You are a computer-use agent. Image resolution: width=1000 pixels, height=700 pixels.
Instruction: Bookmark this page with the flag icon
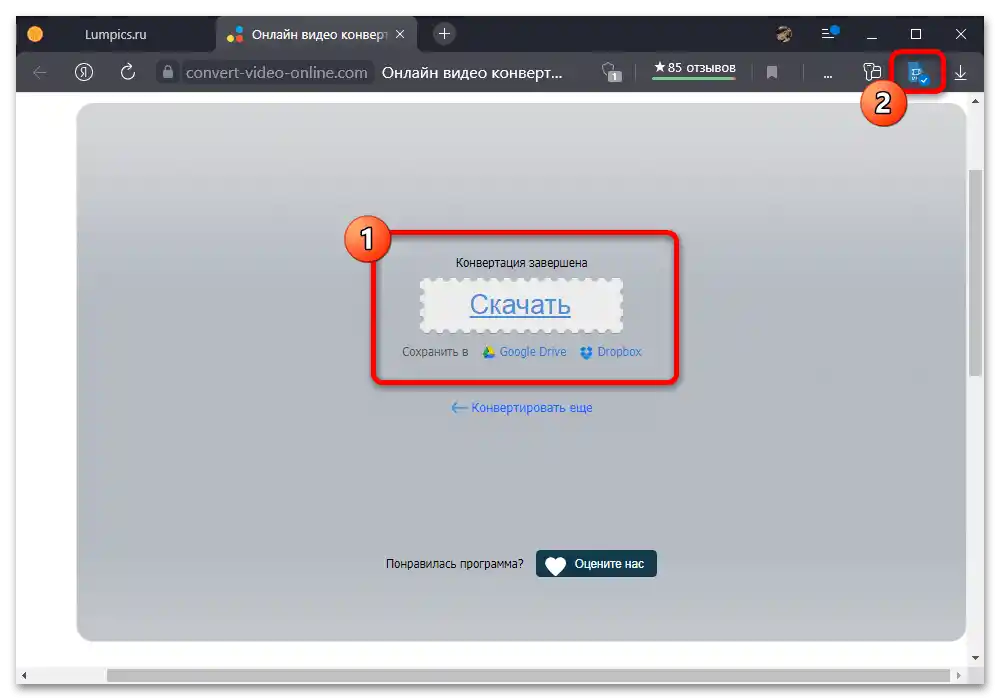point(772,73)
